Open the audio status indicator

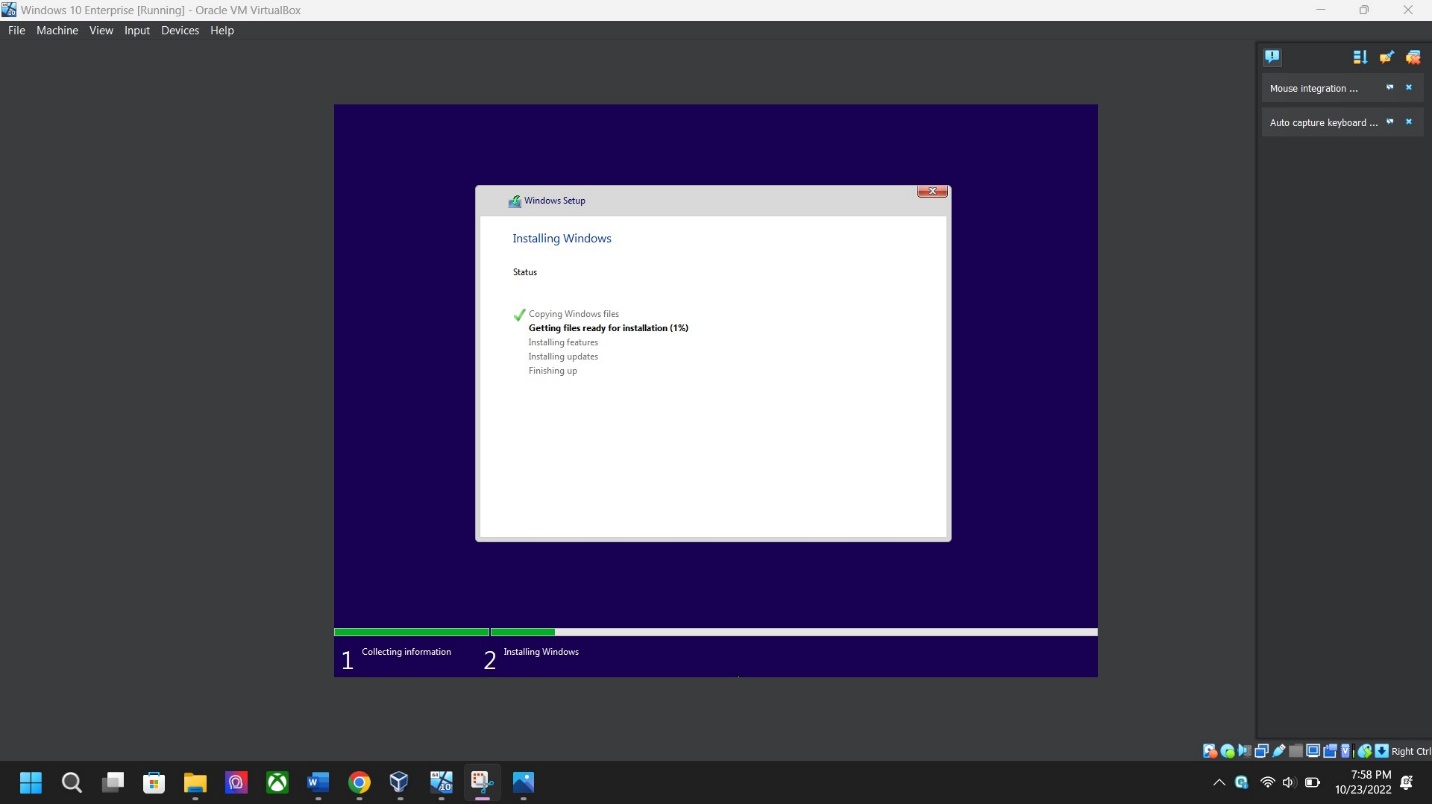pyautogui.click(x=1244, y=751)
